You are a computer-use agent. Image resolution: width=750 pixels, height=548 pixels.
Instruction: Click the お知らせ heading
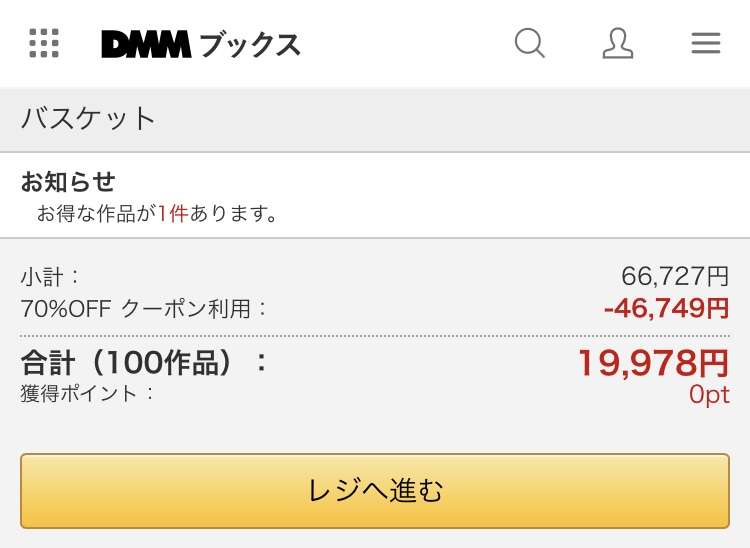[68, 182]
